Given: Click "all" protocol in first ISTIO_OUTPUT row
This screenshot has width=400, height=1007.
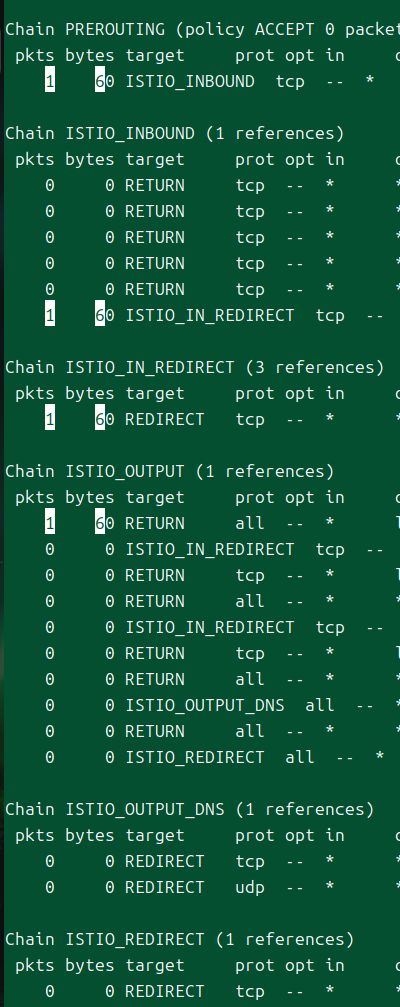Looking at the screenshot, I should coord(250,523).
